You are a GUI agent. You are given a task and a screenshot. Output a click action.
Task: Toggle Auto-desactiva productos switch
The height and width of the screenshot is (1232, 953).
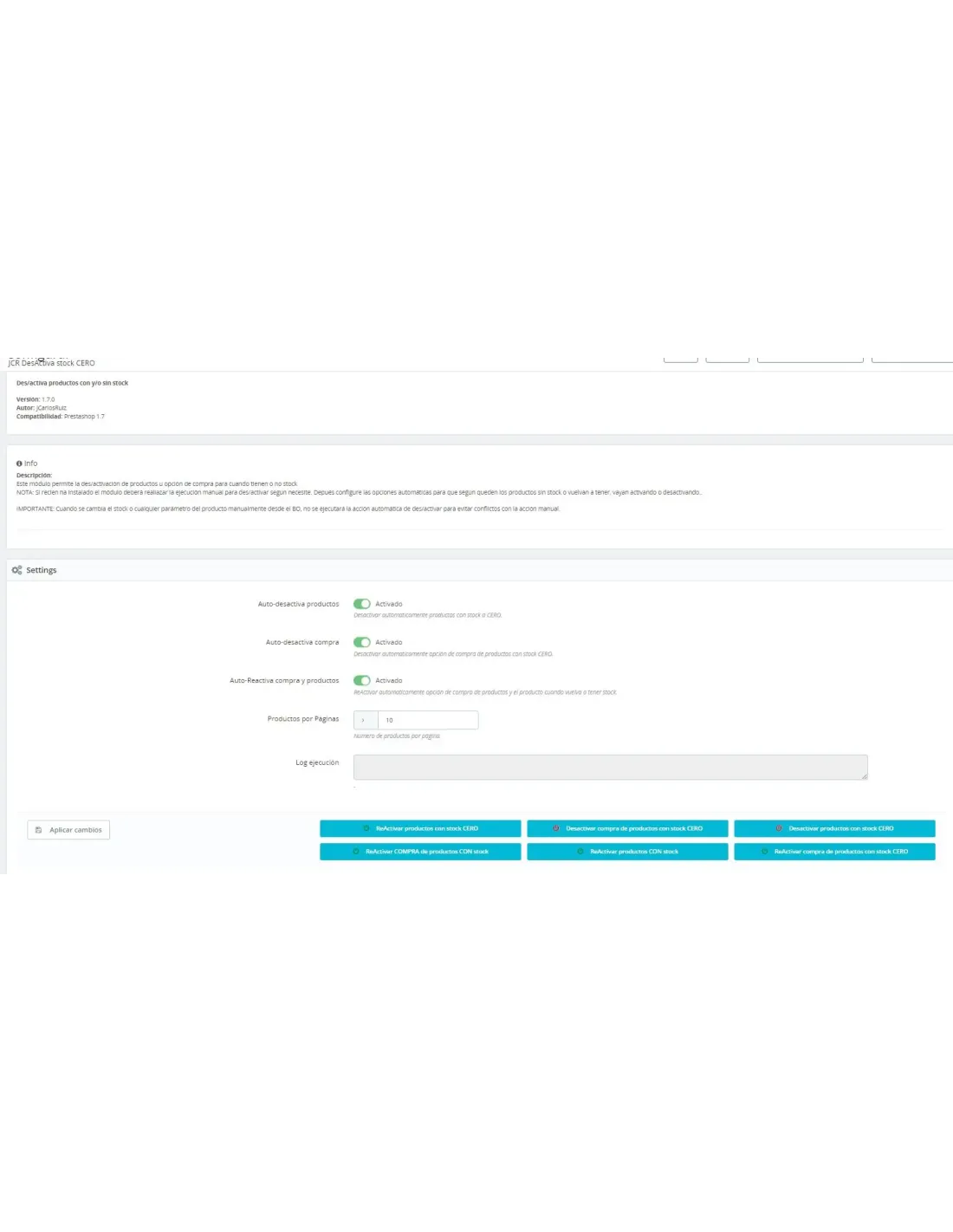(x=361, y=604)
